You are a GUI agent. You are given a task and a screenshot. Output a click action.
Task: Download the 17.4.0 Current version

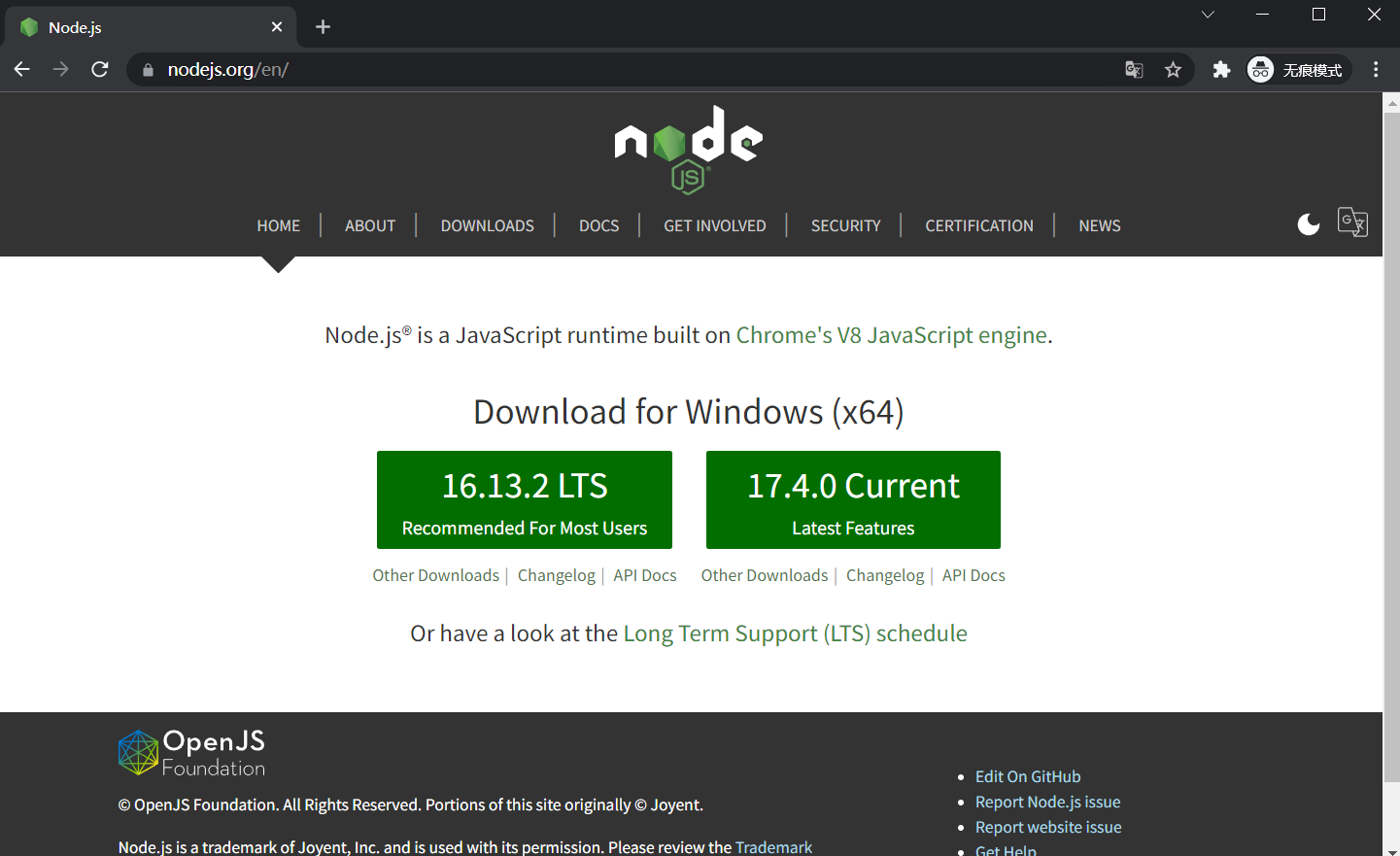[853, 499]
